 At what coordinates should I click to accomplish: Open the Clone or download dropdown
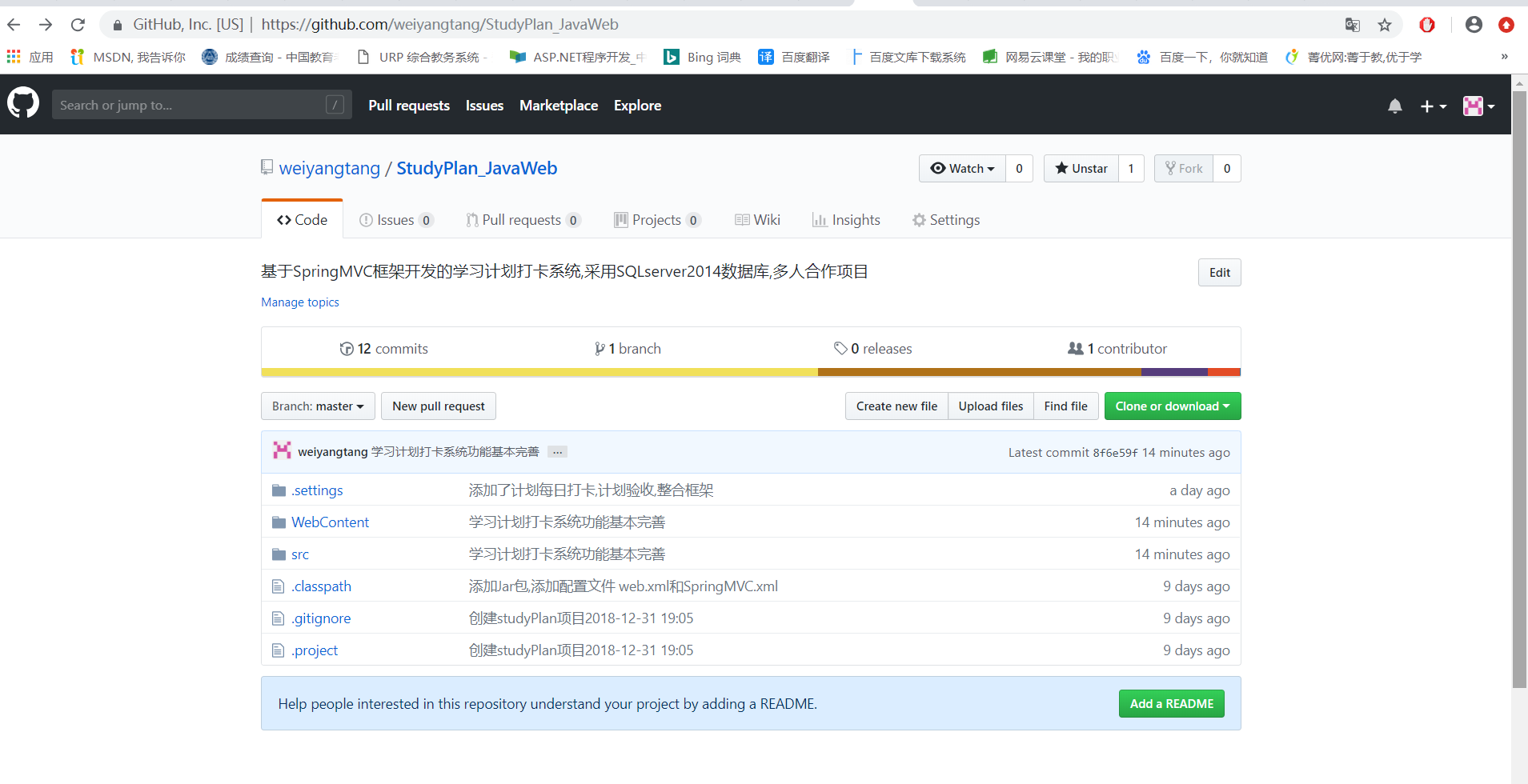1172,406
